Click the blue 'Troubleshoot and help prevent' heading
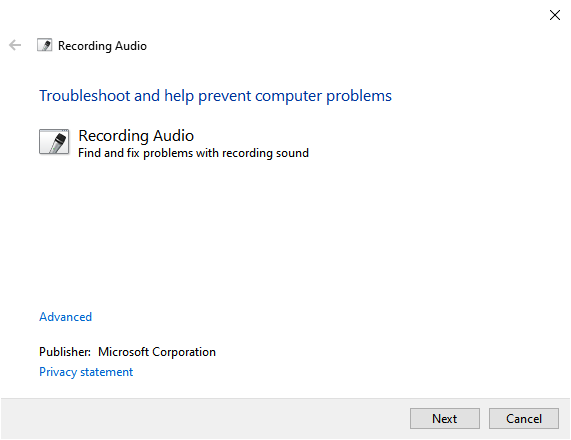 pyautogui.click(x=215, y=96)
